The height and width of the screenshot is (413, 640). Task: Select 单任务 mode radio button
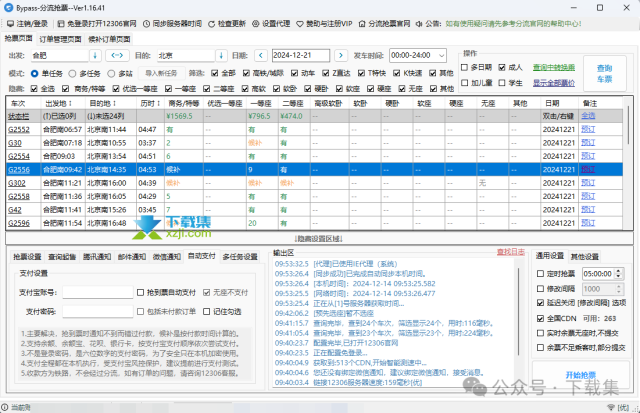click(35, 73)
